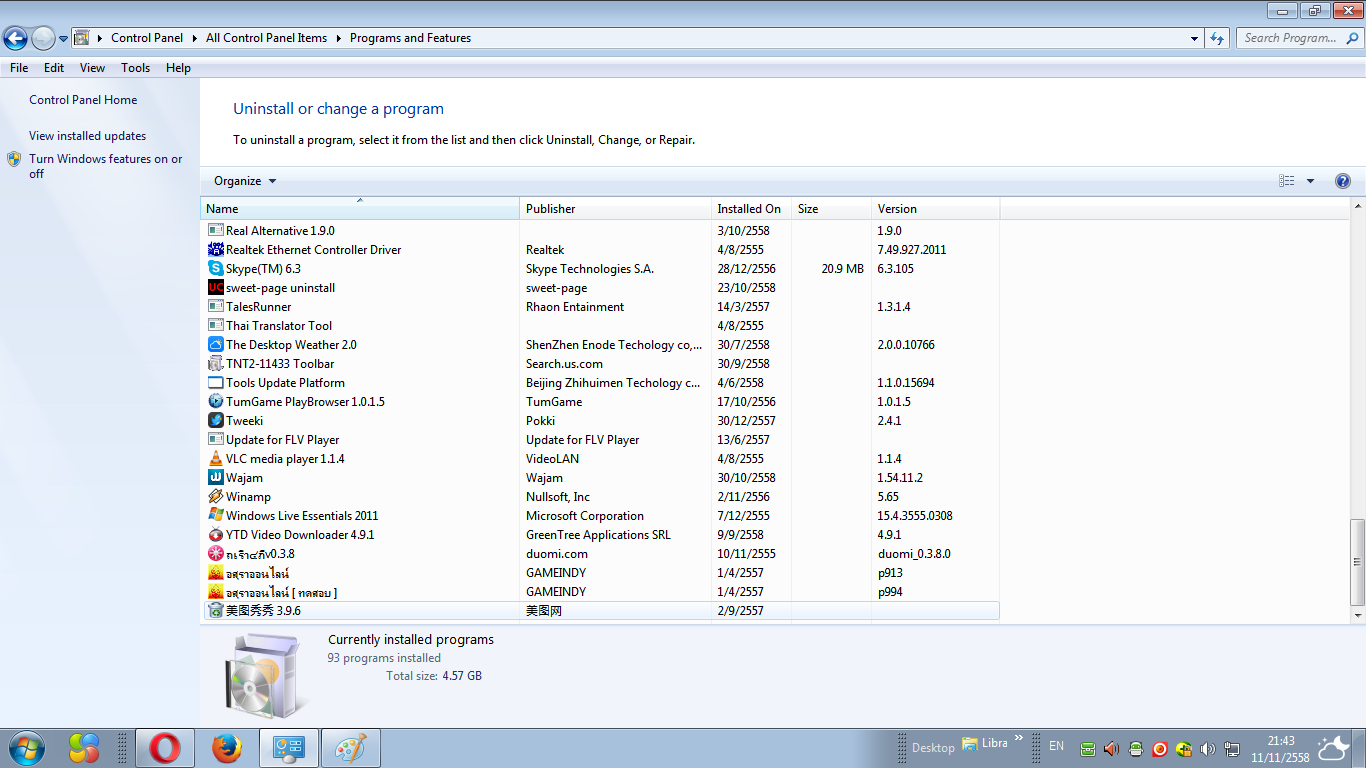1366x768 pixels.
Task: Click the Tools Update Platform icon
Action: pos(216,383)
